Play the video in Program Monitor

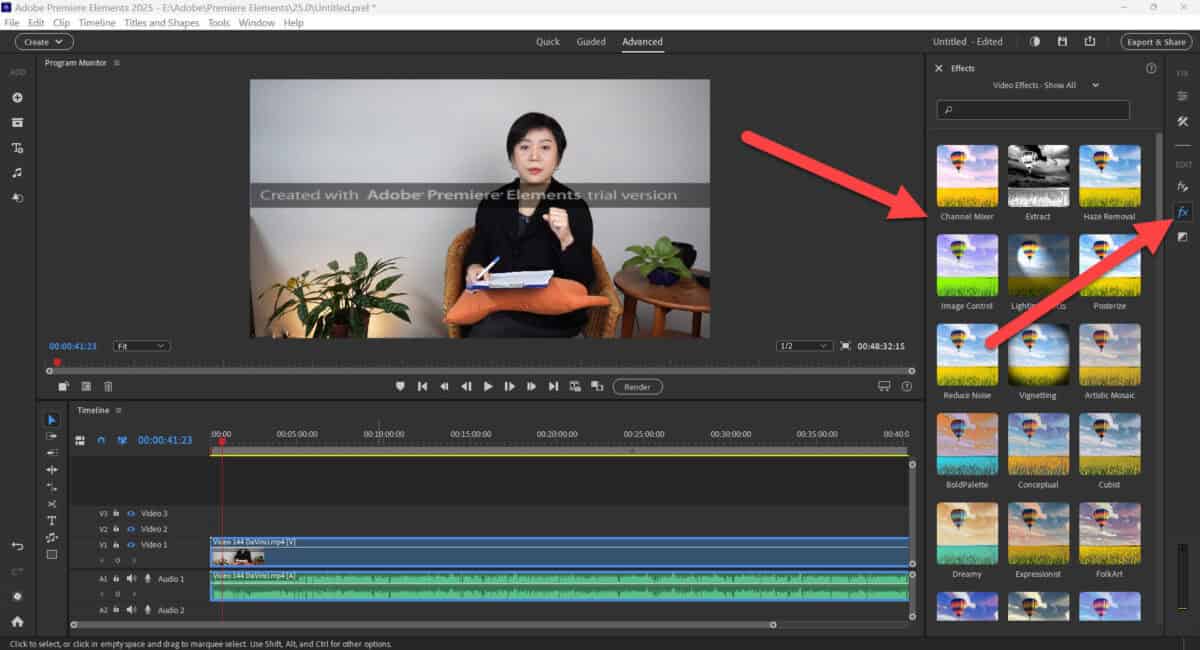point(488,386)
